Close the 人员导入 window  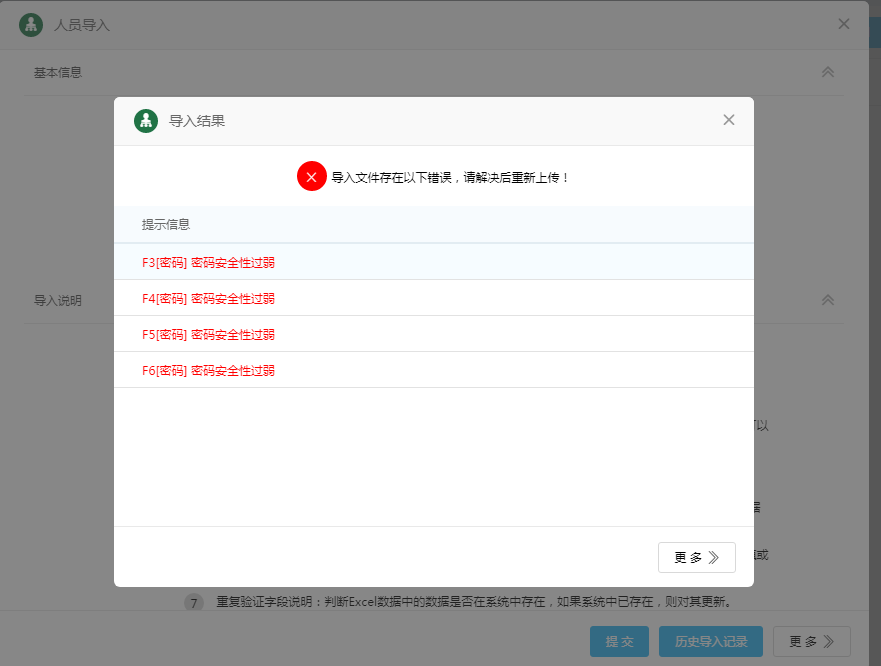pos(844,24)
